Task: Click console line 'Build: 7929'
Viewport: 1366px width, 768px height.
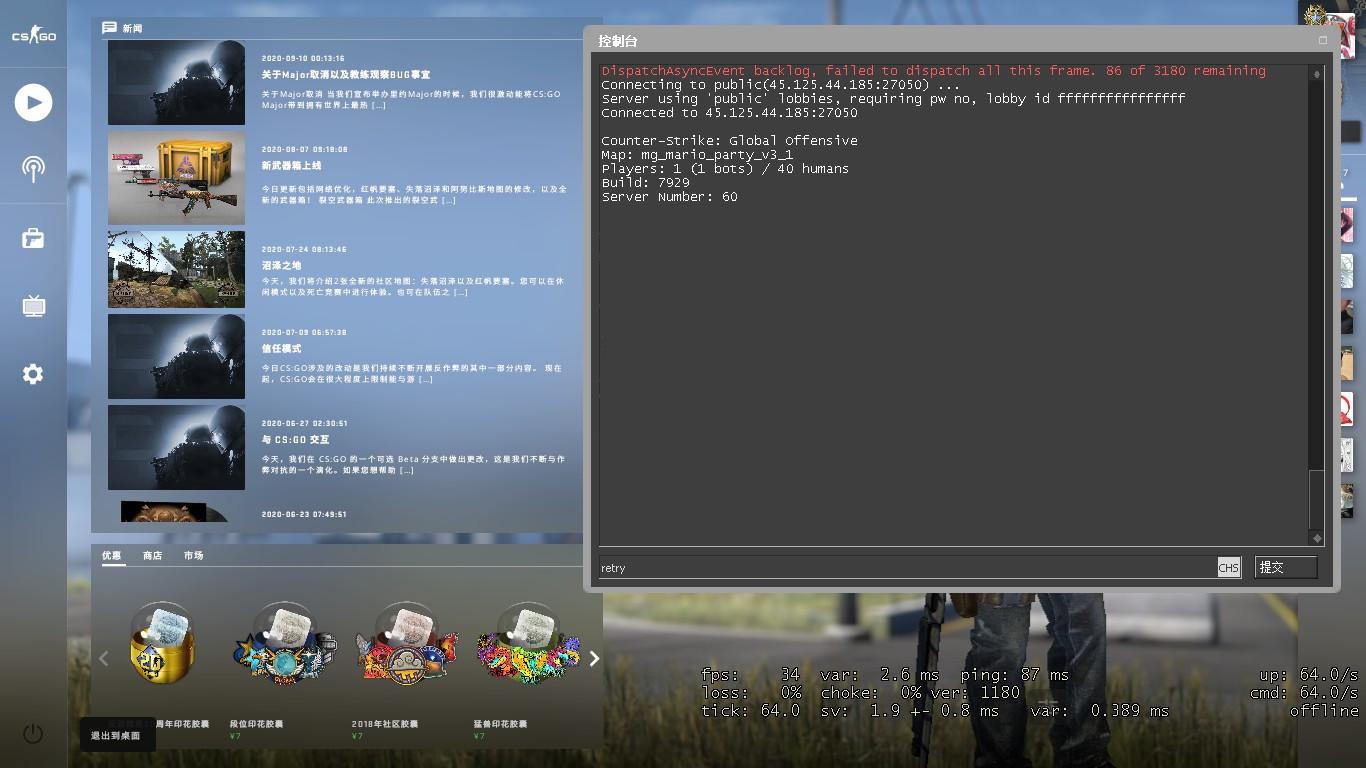Action: [x=645, y=183]
